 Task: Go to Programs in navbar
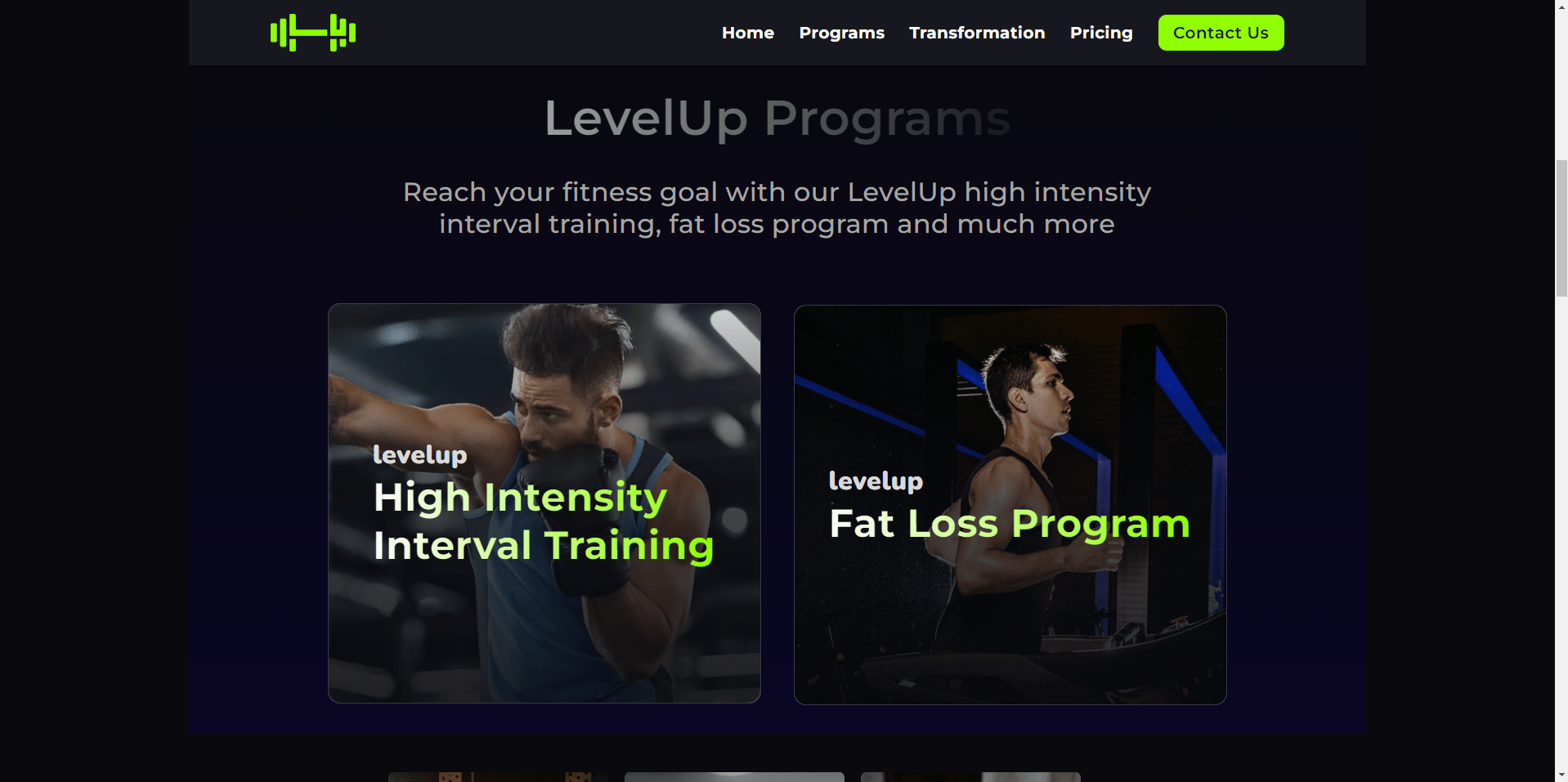tap(841, 33)
